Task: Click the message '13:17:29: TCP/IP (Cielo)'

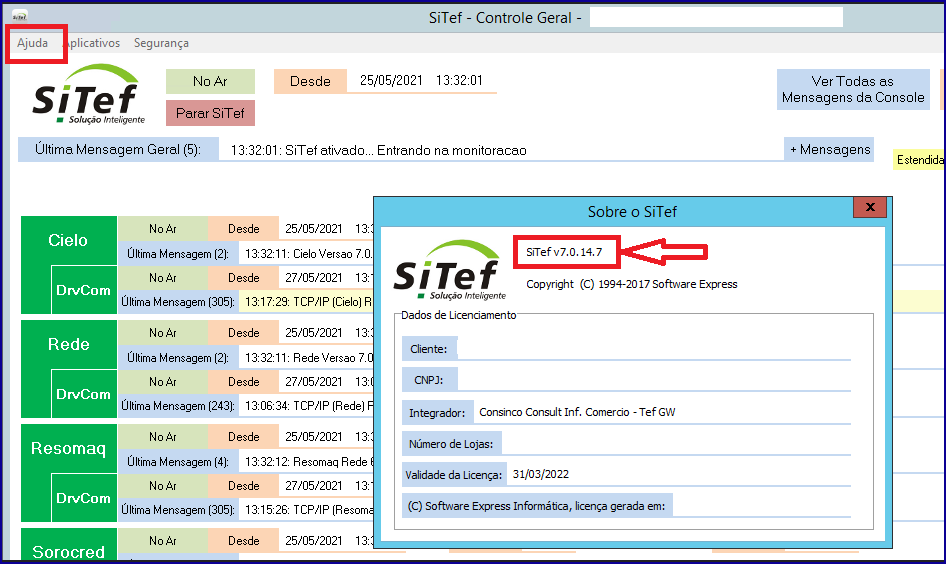Action: pyautogui.click(x=308, y=302)
